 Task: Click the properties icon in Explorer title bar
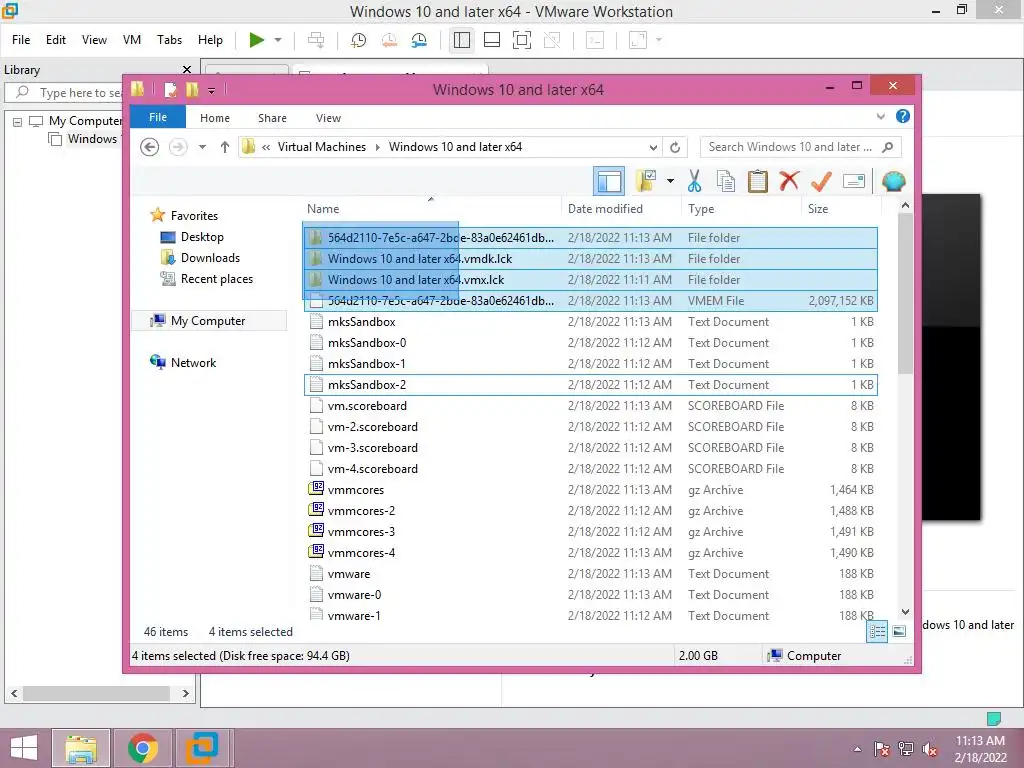pos(170,89)
